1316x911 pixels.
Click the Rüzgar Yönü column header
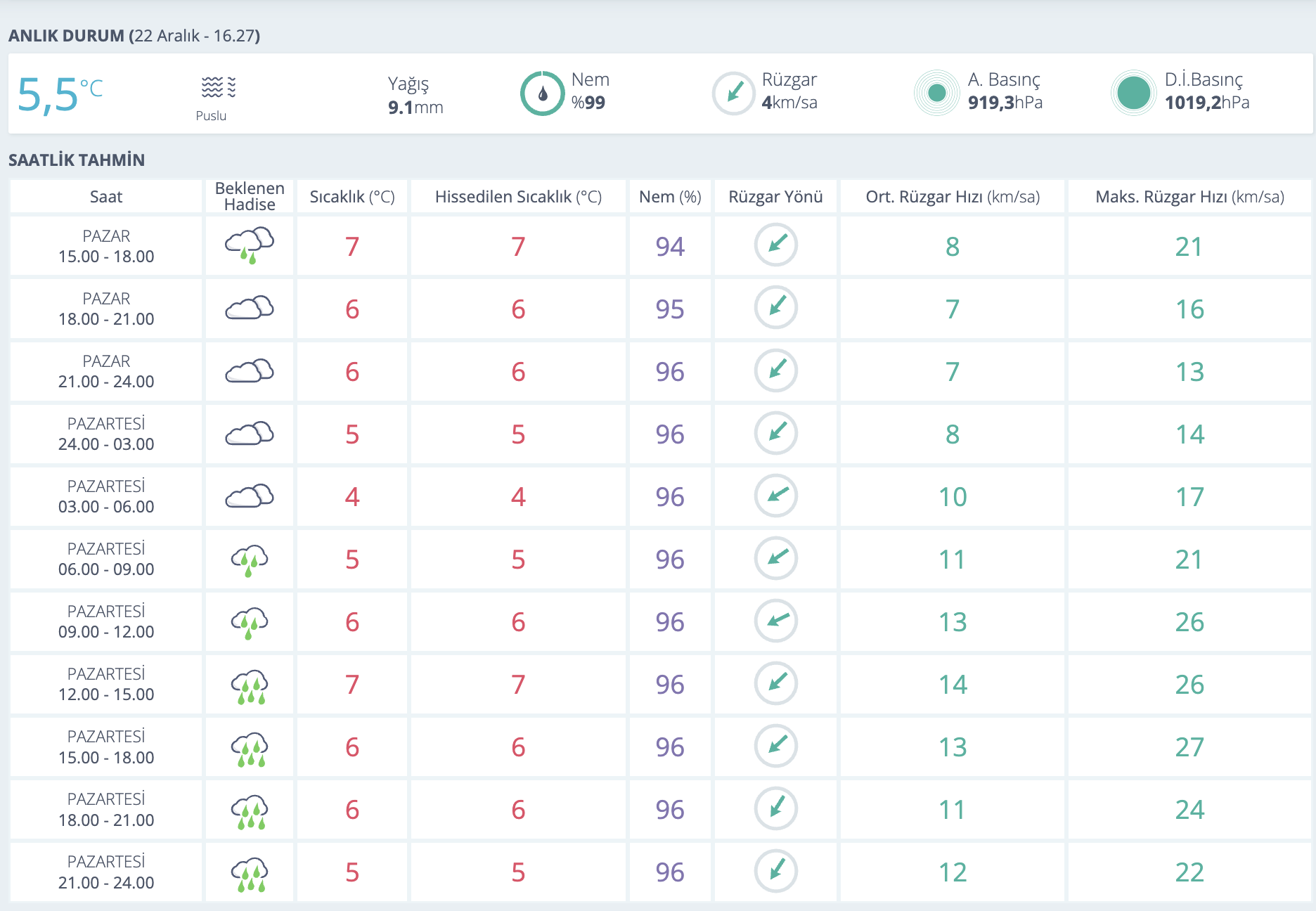tap(775, 197)
